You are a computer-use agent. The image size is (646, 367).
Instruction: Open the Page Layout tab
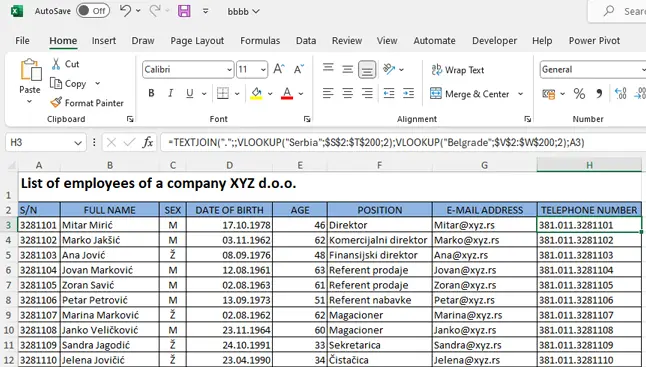pyautogui.click(x=197, y=40)
